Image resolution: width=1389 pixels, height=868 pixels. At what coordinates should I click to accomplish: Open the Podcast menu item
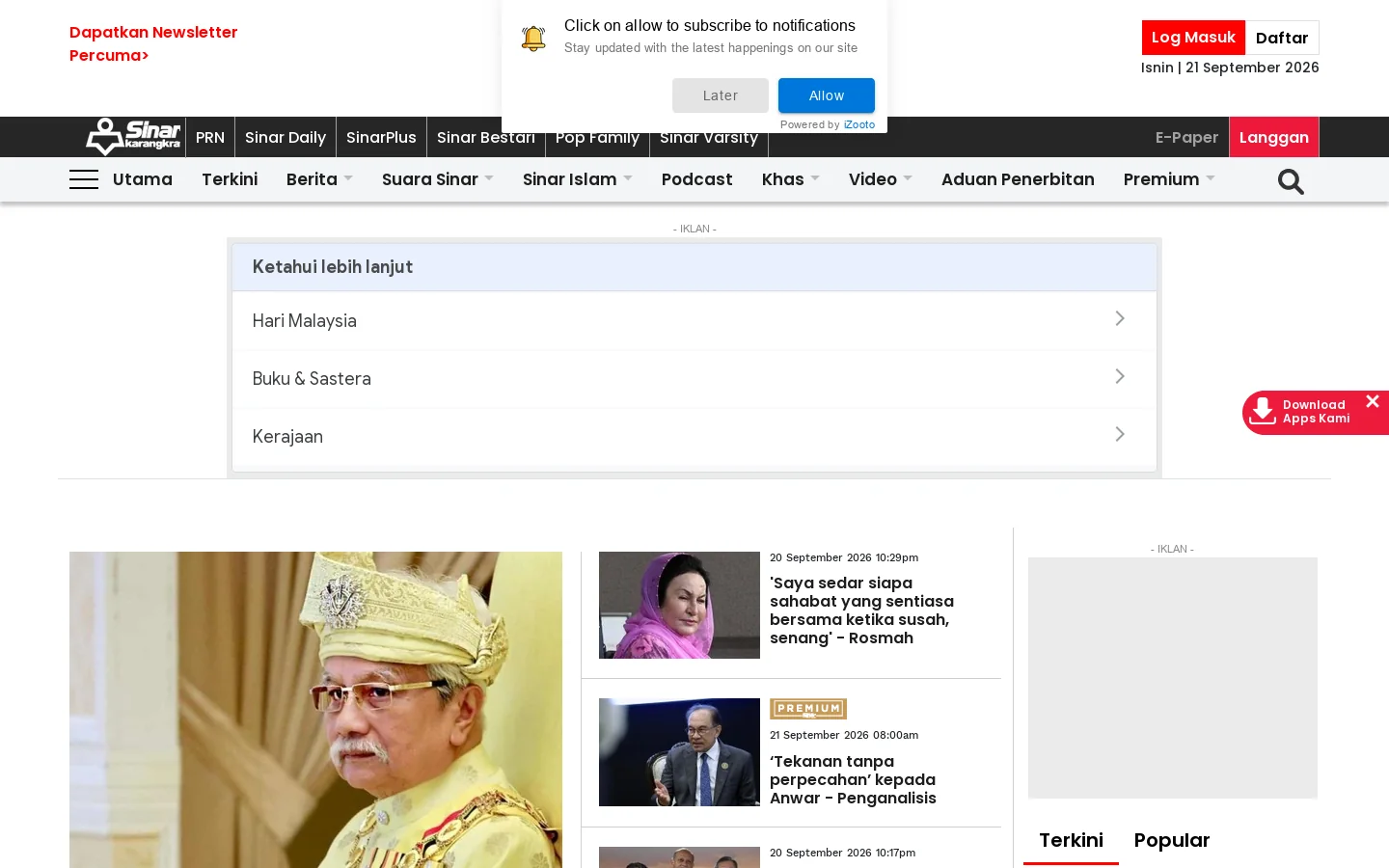pos(697,179)
